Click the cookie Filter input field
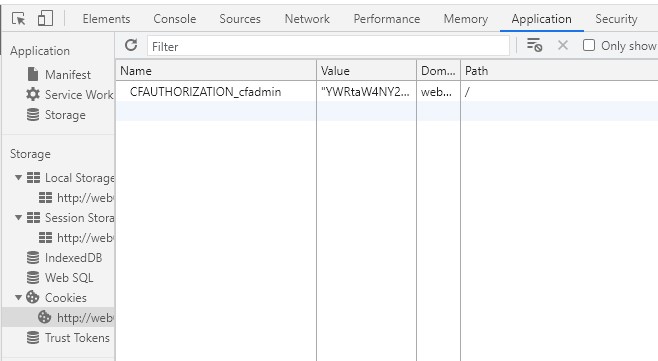658x361 pixels. click(x=328, y=46)
